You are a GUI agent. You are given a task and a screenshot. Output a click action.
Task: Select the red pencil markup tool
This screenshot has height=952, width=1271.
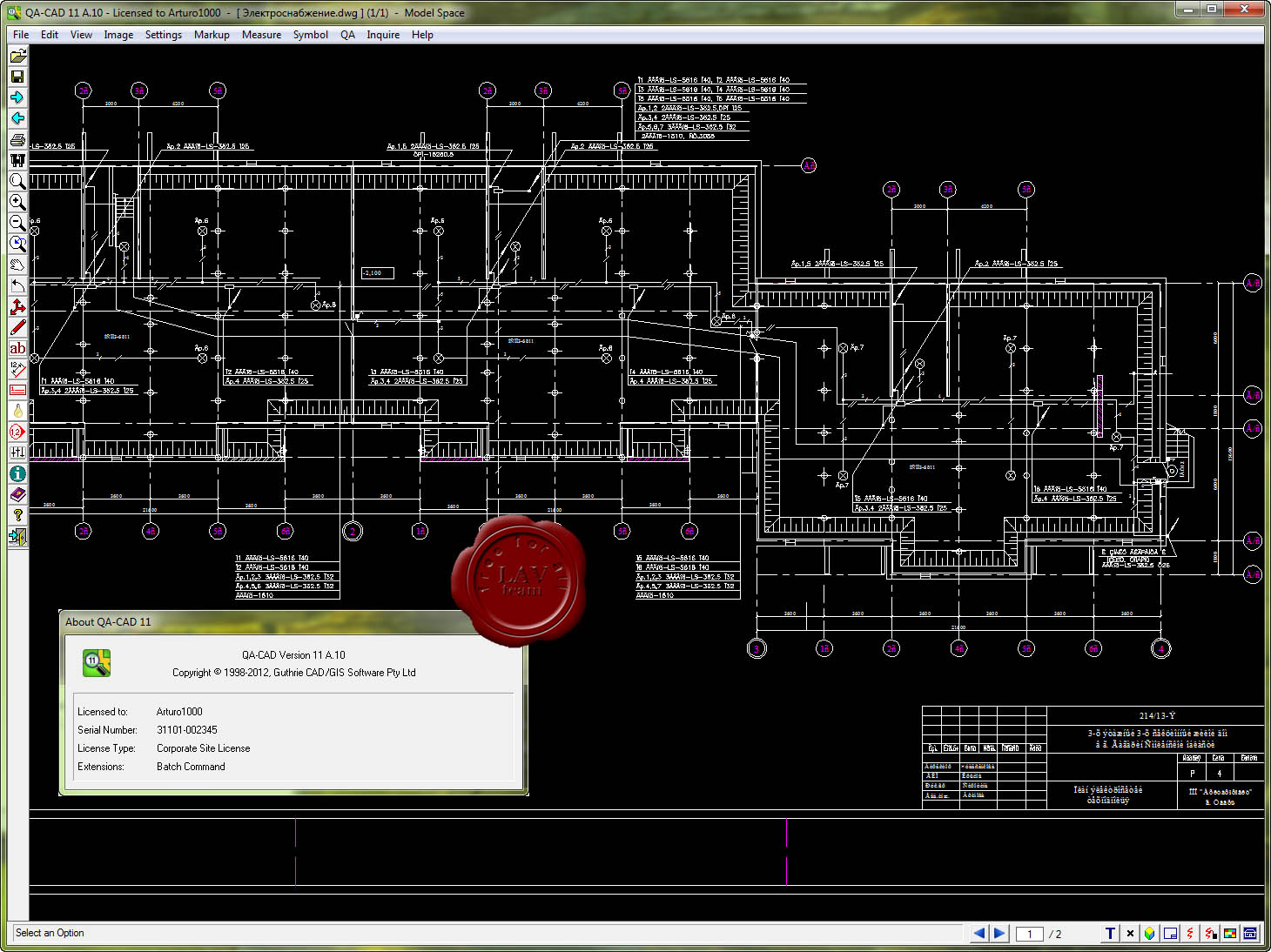pyautogui.click(x=17, y=327)
